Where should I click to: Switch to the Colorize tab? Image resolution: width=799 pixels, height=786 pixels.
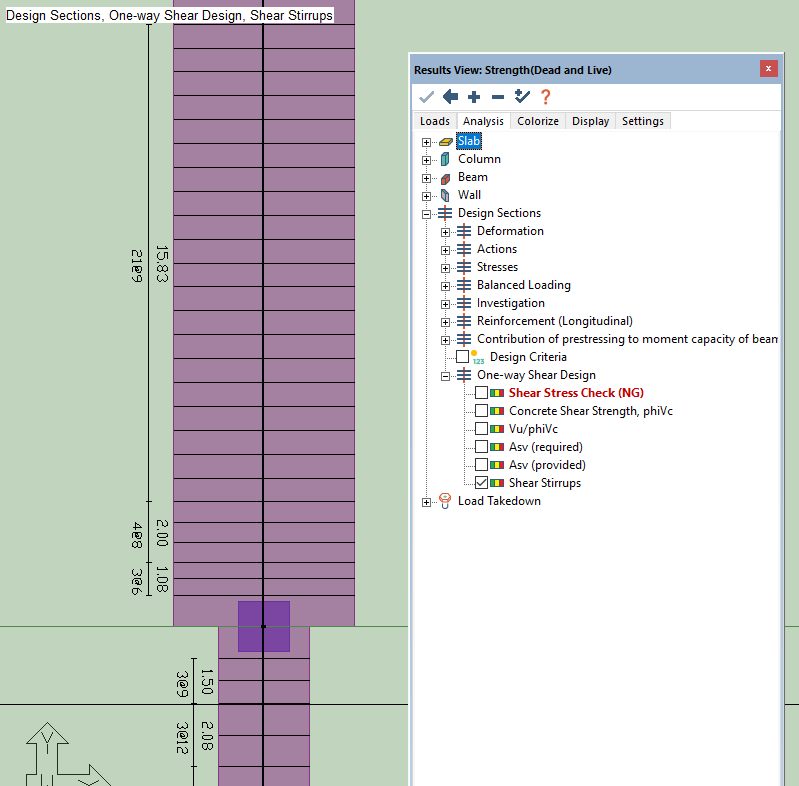(538, 121)
